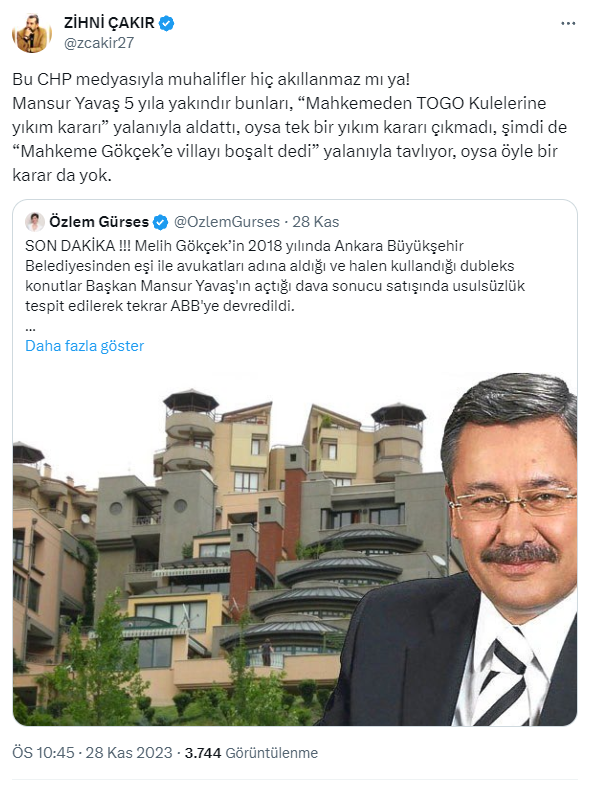
Task: Open the @zcakir27 handle link
Action: (x=99, y=43)
